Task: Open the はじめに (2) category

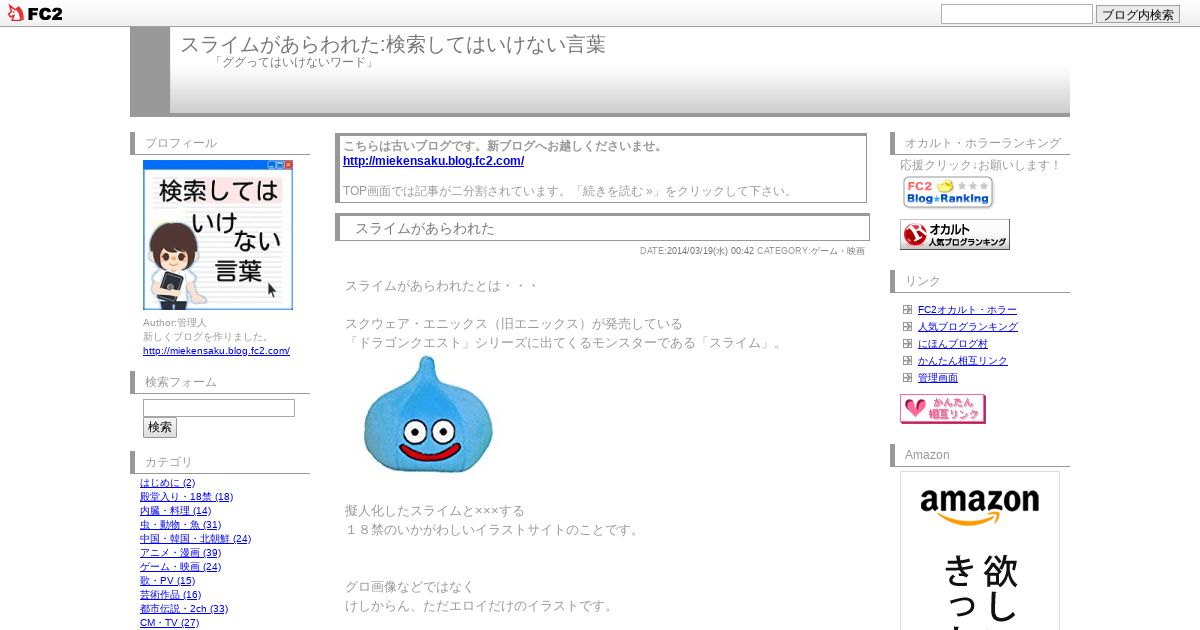Action: click(x=168, y=483)
